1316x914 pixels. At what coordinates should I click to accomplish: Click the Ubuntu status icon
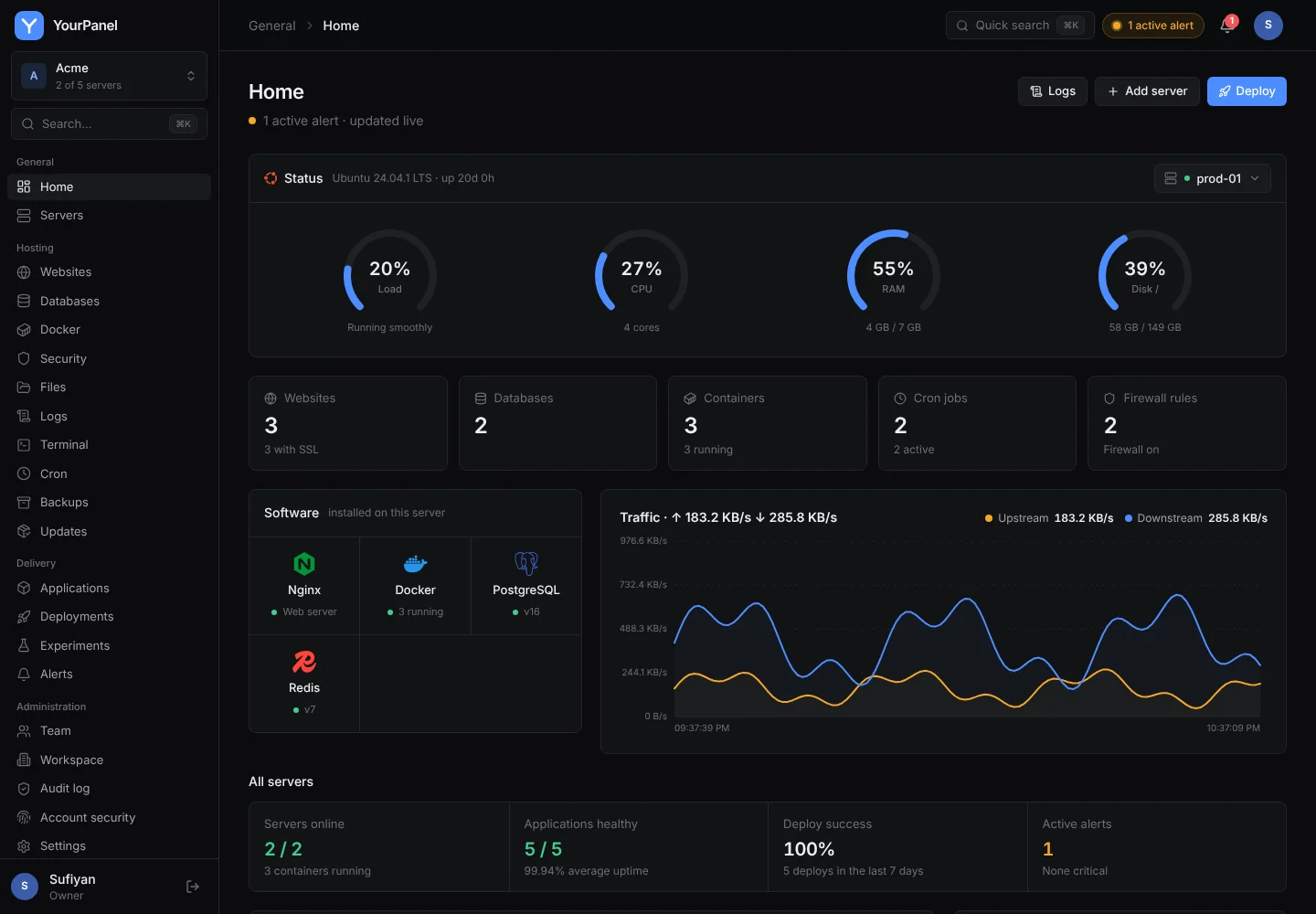point(271,178)
